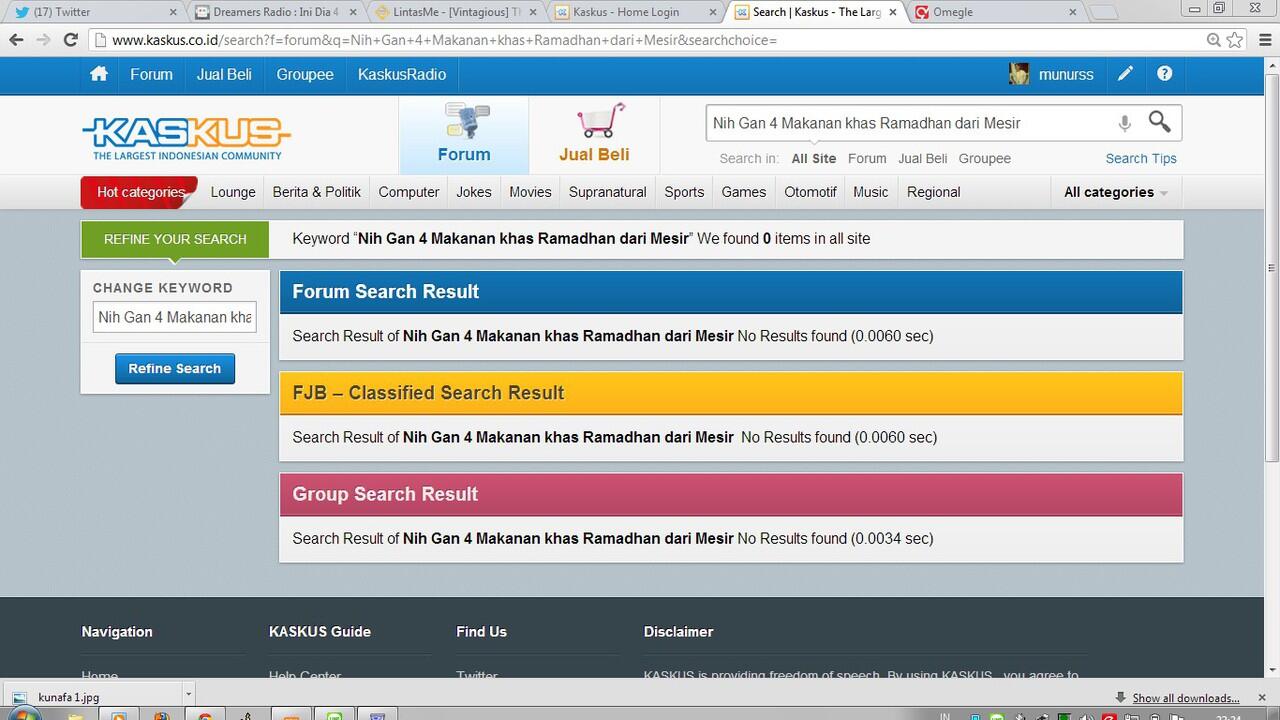
Task: Expand the All categories dropdown
Action: point(1116,192)
